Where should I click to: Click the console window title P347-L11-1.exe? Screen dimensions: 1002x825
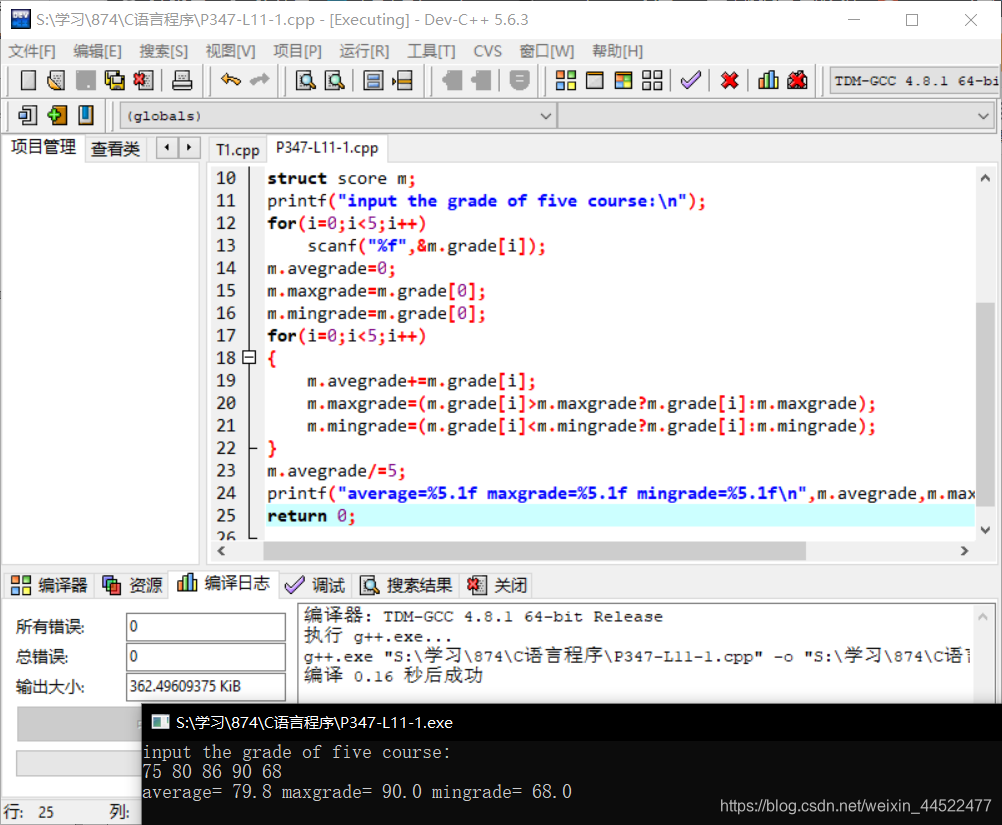coord(314,723)
